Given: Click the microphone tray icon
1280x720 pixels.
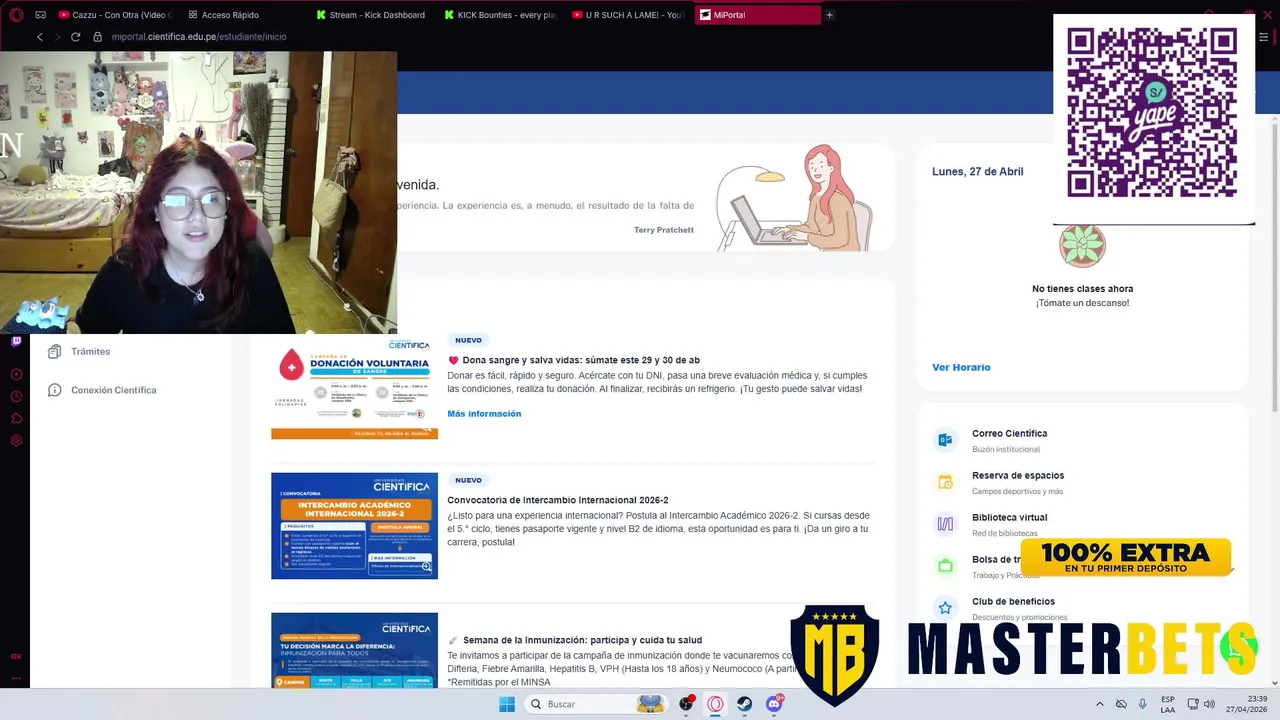Looking at the screenshot, I should tap(1143, 704).
